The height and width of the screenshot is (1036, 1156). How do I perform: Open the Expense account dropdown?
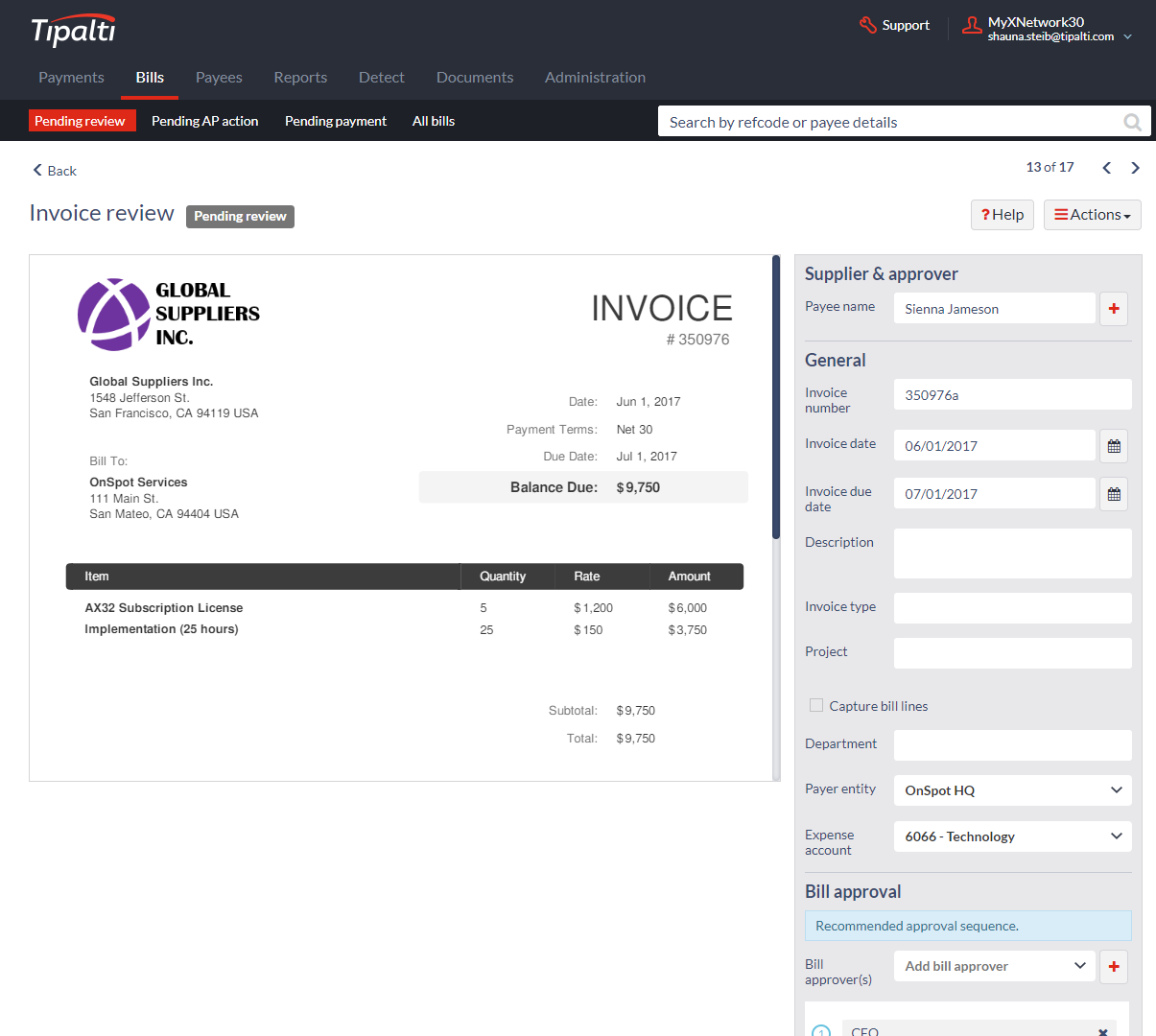[x=1013, y=836]
